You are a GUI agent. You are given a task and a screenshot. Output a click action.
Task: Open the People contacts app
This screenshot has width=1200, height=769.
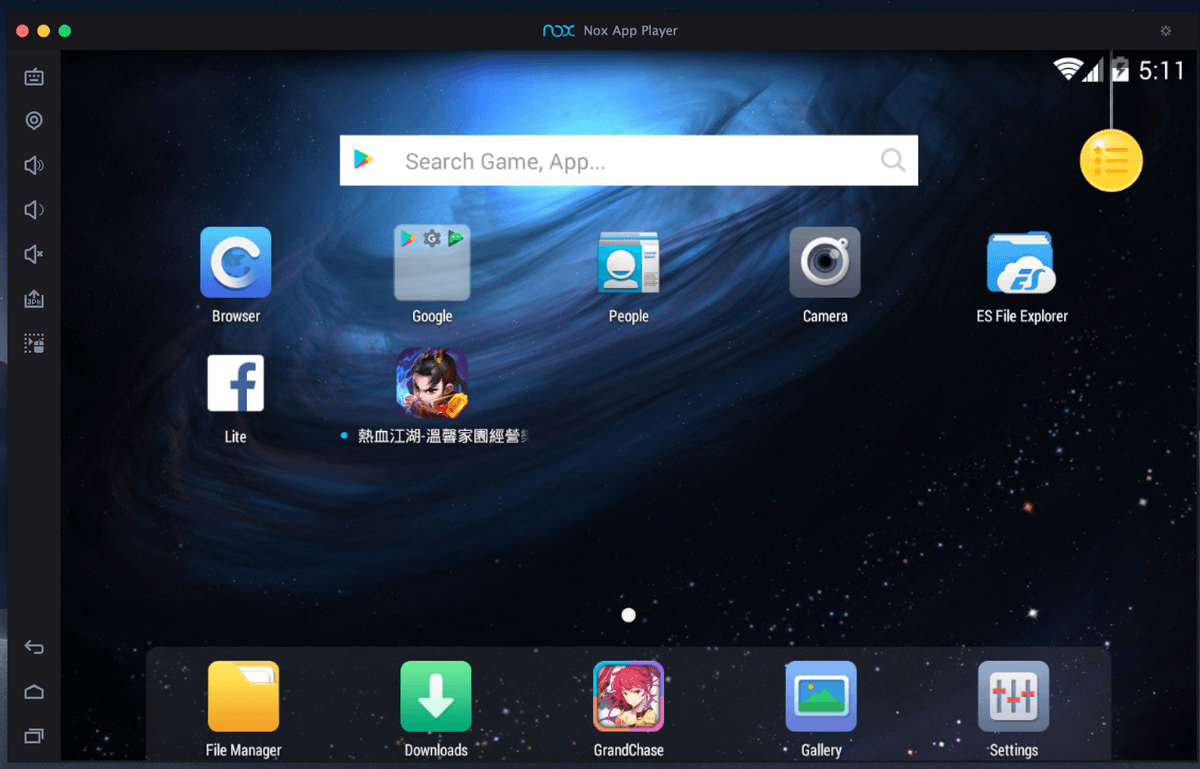point(628,262)
